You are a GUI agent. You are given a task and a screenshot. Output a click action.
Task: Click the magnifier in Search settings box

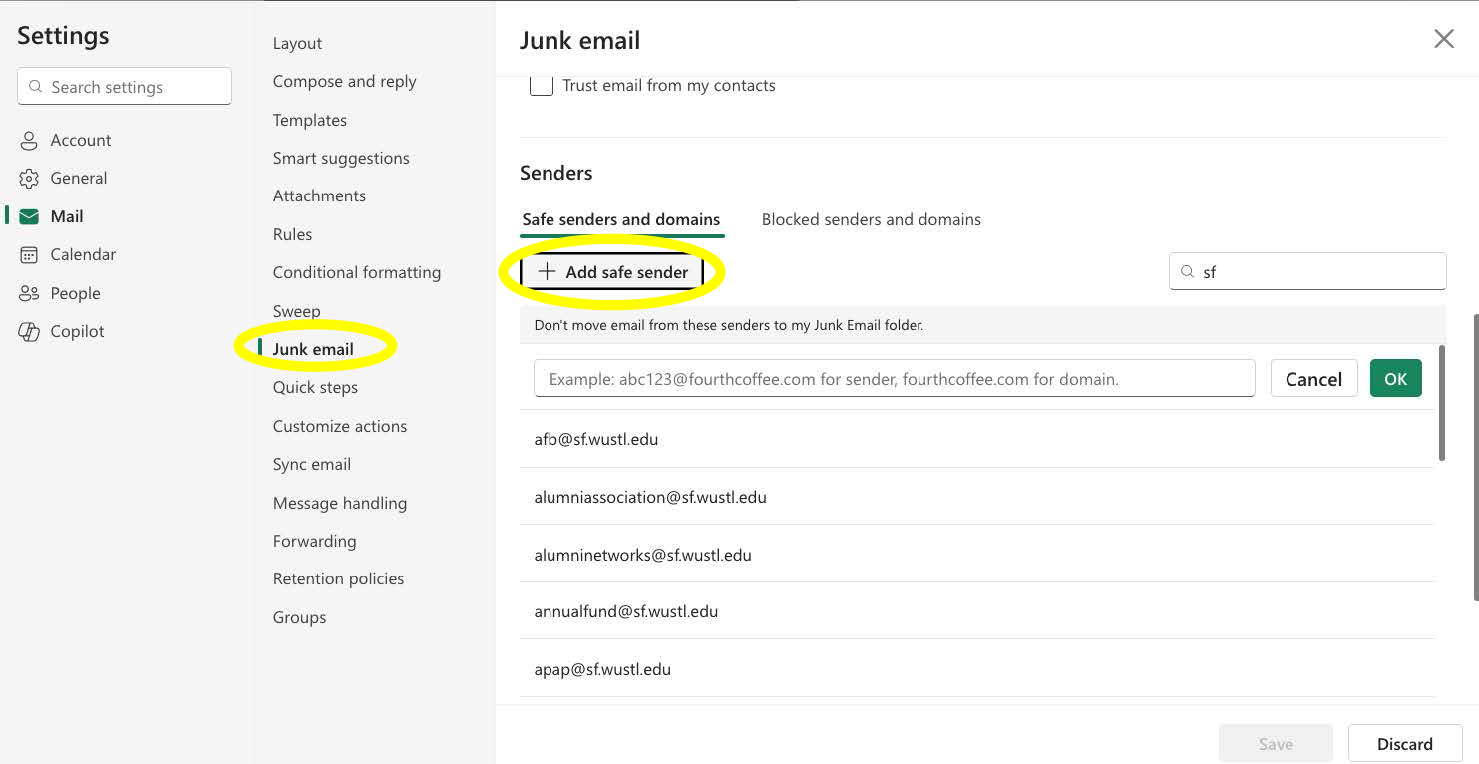click(x=35, y=87)
